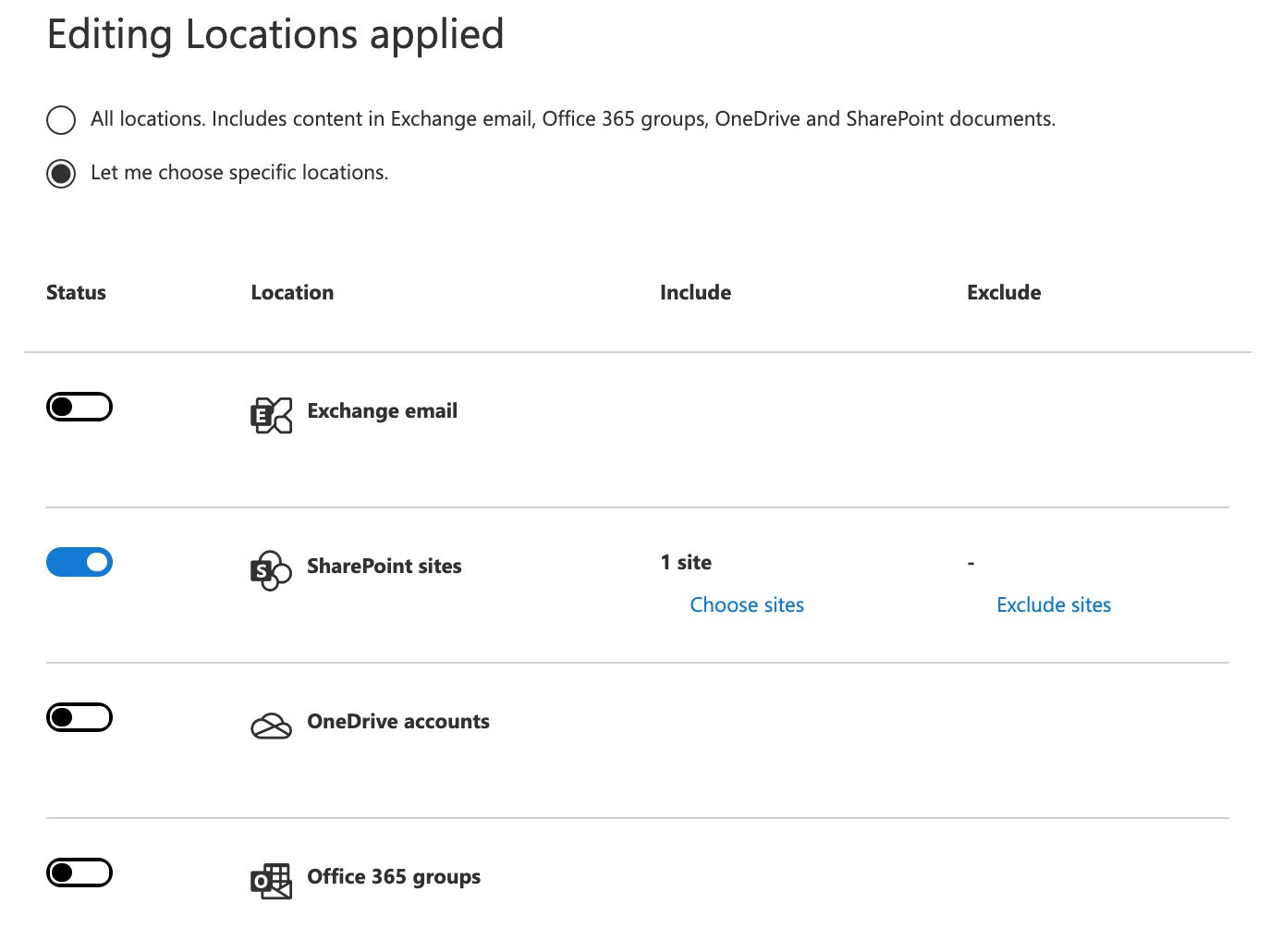Click the Office 365 groups label

click(394, 877)
